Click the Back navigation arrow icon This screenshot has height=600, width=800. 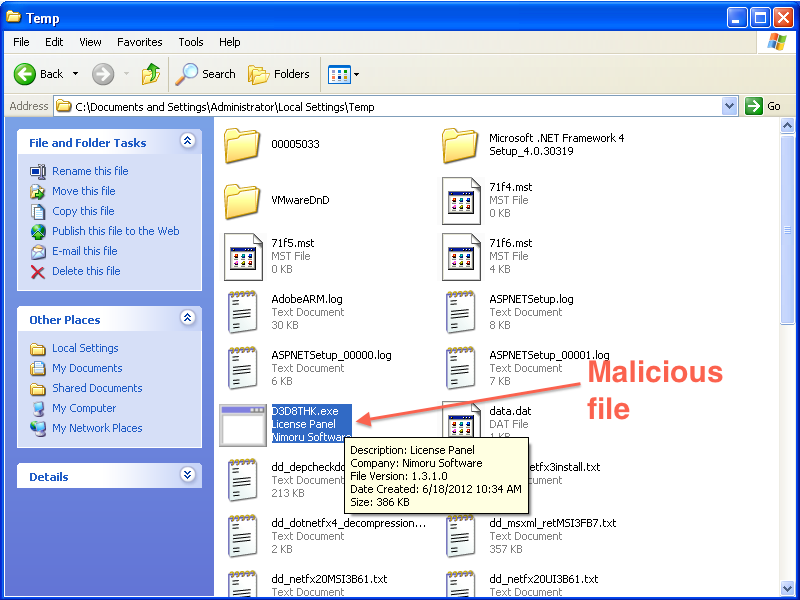pyautogui.click(x=26, y=74)
